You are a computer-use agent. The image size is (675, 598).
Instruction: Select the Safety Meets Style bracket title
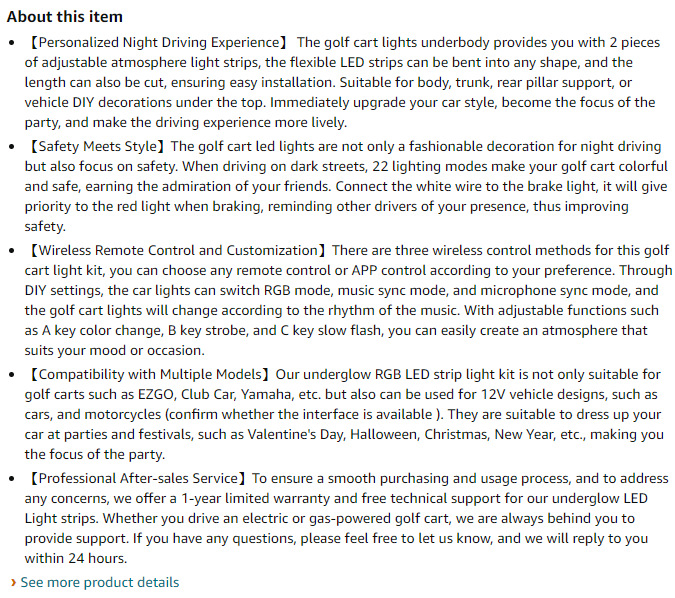pos(97,146)
